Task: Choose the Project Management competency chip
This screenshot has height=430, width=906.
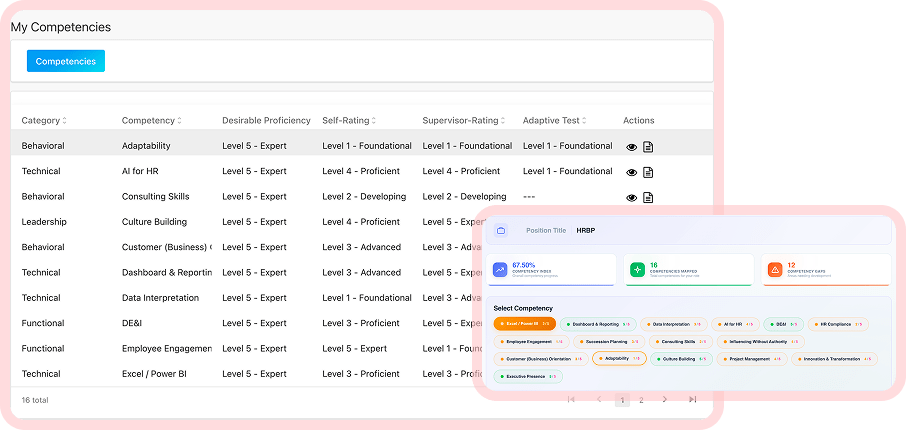Action: pyautogui.click(x=752, y=359)
